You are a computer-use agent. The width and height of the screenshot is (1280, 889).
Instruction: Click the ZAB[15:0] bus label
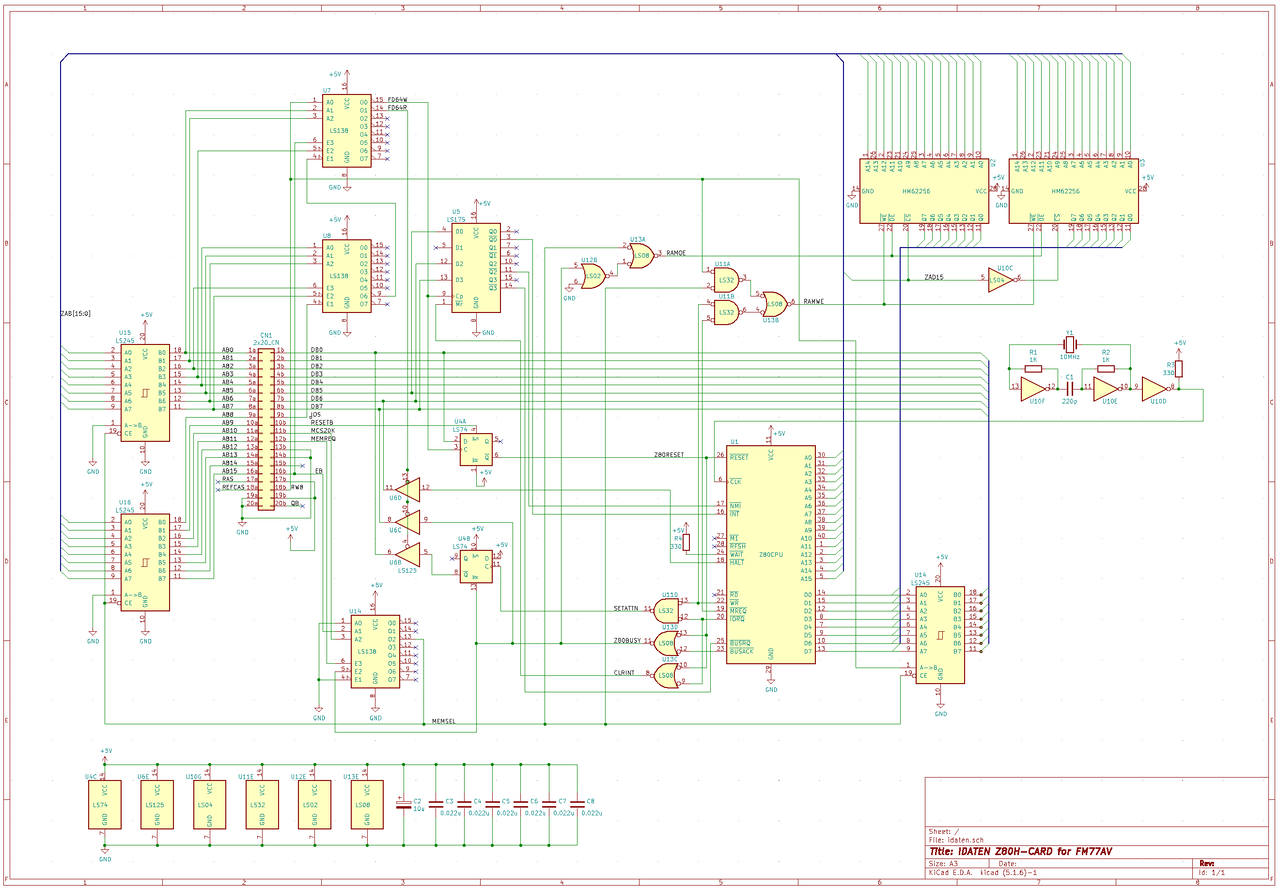coord(76,313)
